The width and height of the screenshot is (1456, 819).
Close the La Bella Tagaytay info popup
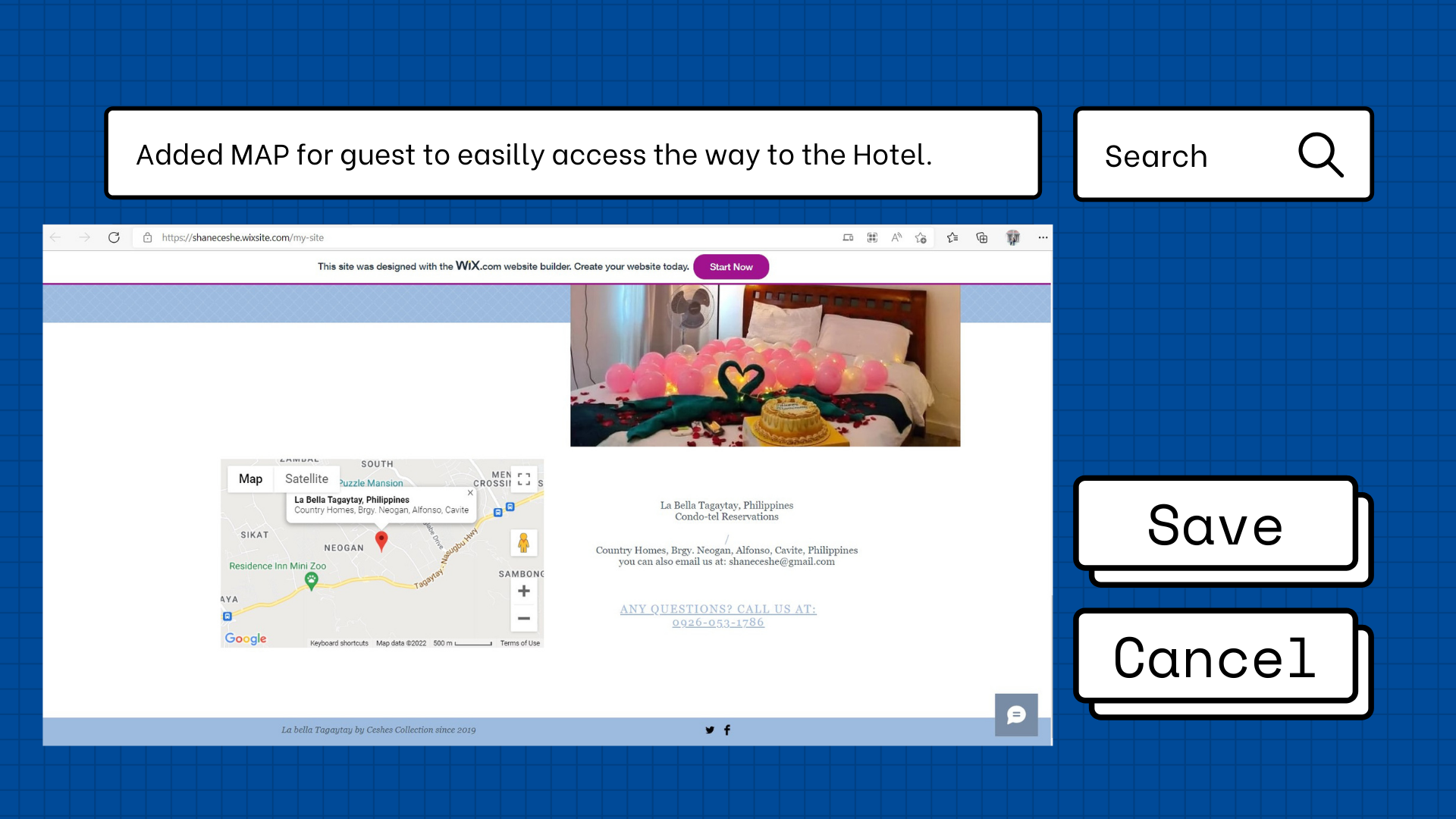(470, 493)
